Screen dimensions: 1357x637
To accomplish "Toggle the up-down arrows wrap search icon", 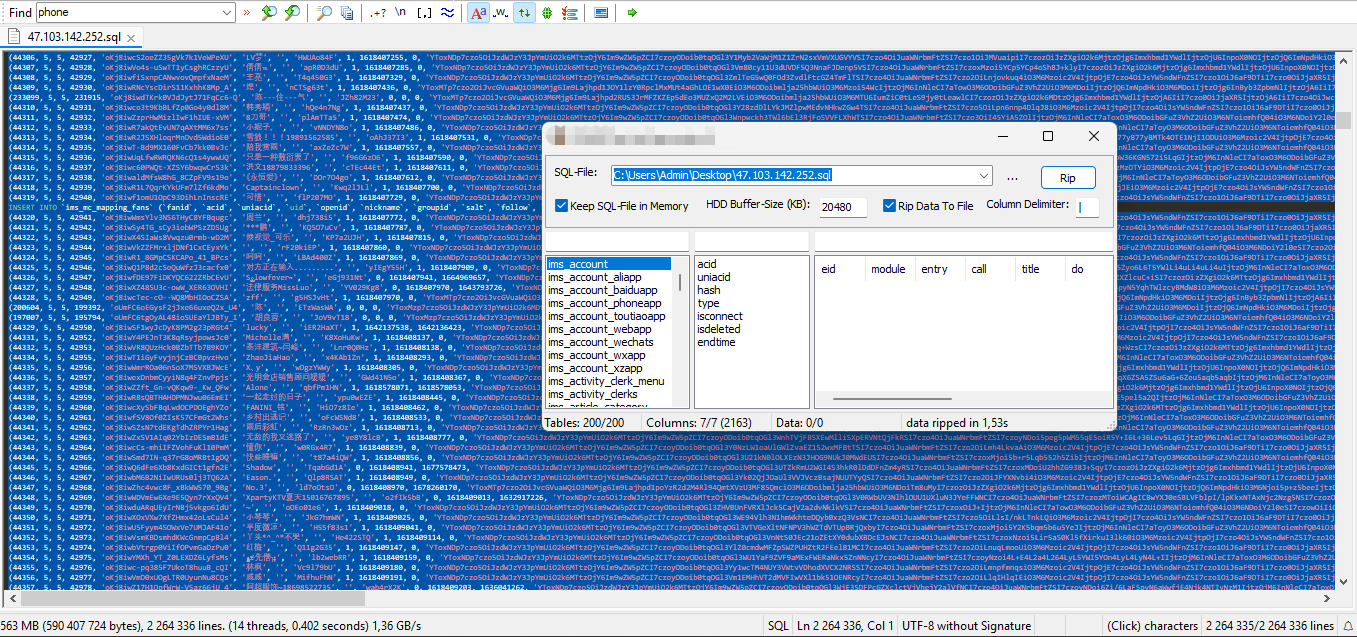I will tap(525, 13).
